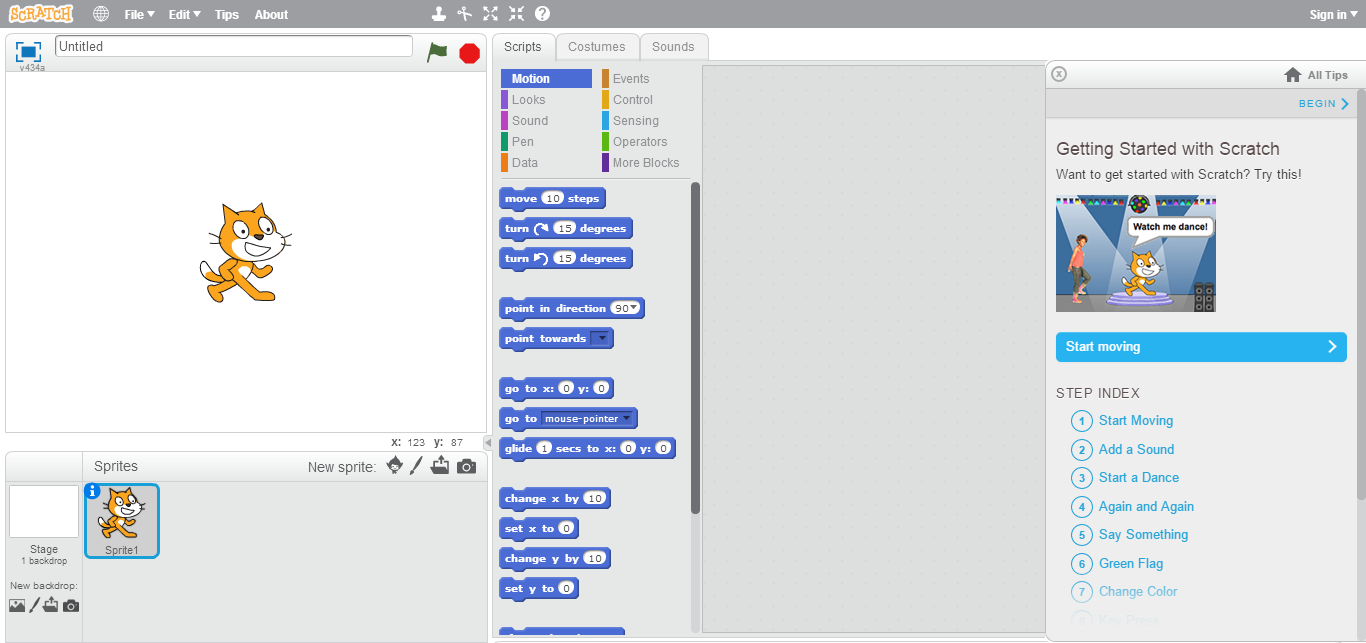Switch to the Sounds tab
Image resolution: width=1366 pixels, height=643 pixels.
point(673,47)
